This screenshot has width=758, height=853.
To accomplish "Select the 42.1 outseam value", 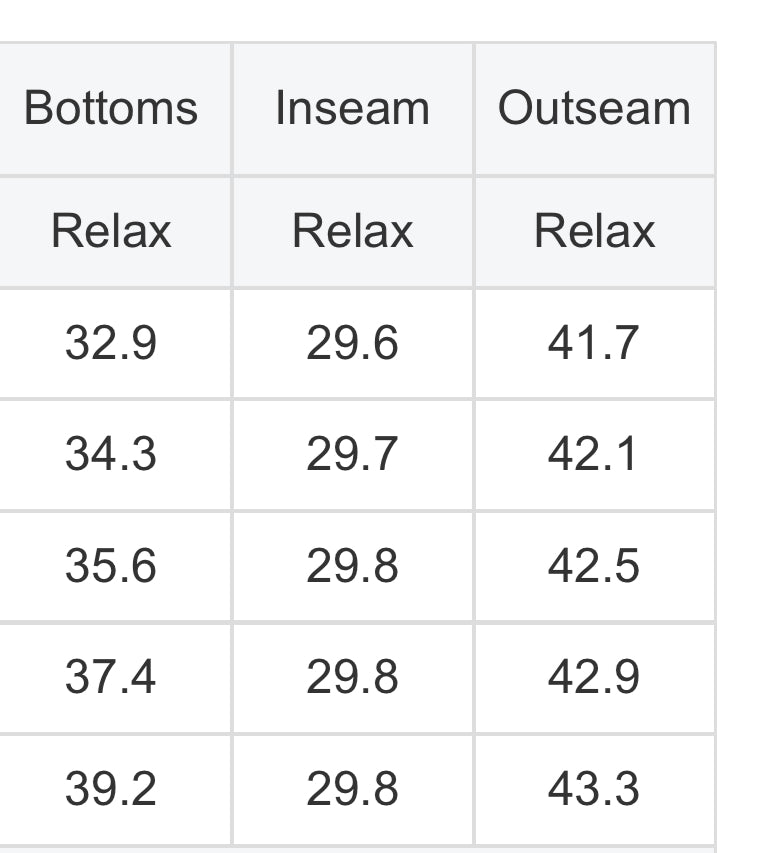I will point(594,455).
